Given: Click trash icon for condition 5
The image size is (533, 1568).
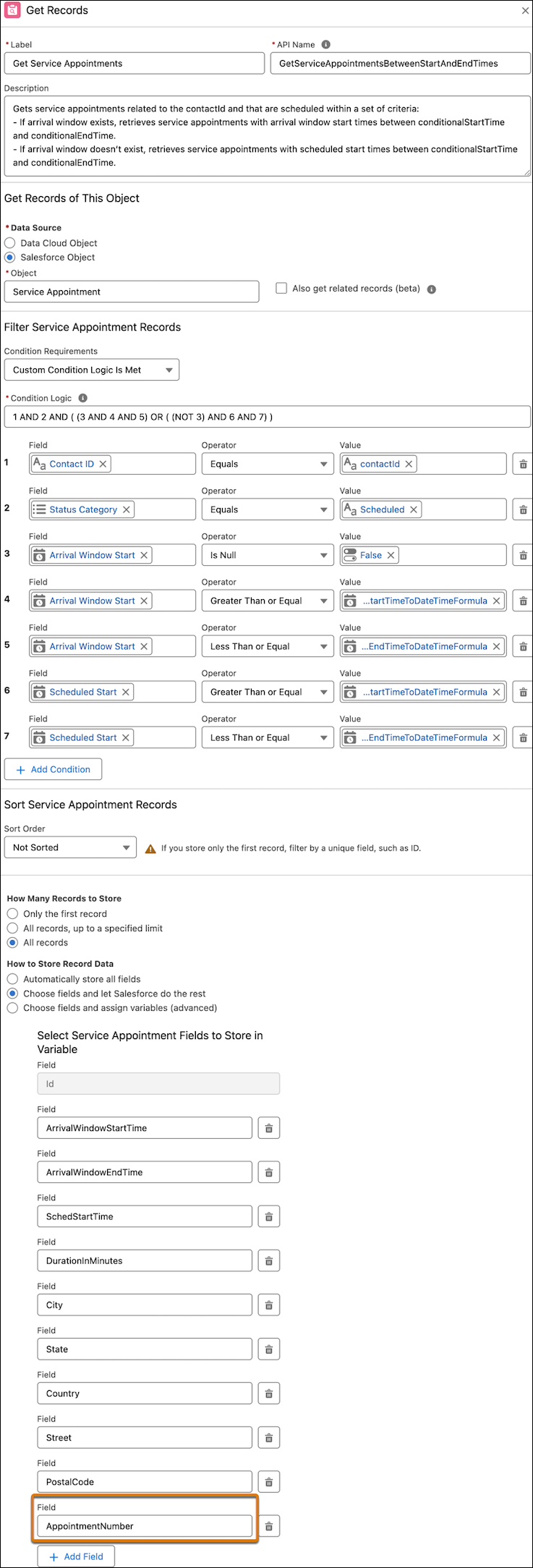Looking at the screenshot, I should (523, 646).
